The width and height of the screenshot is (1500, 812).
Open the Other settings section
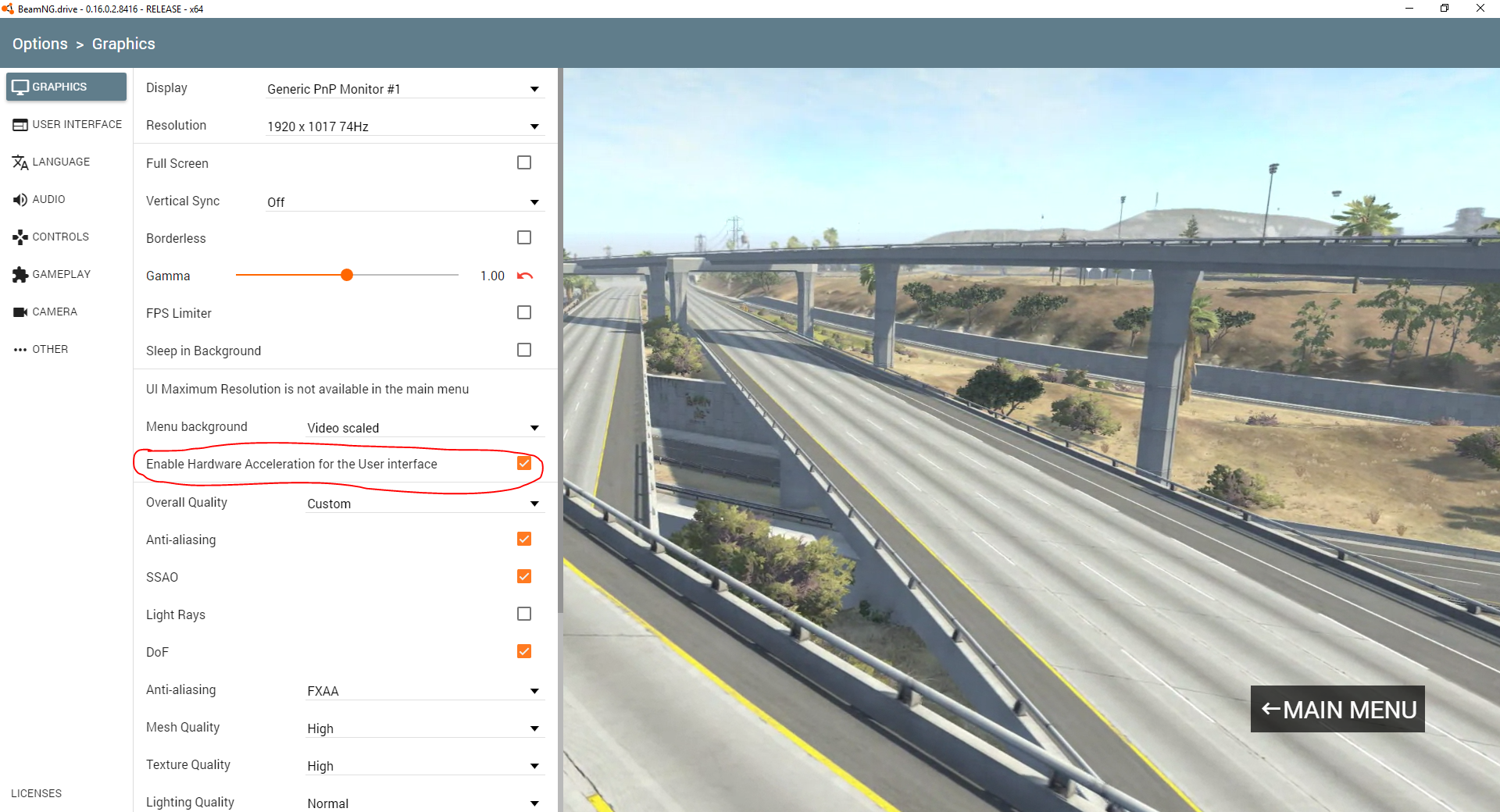(66, 349)
